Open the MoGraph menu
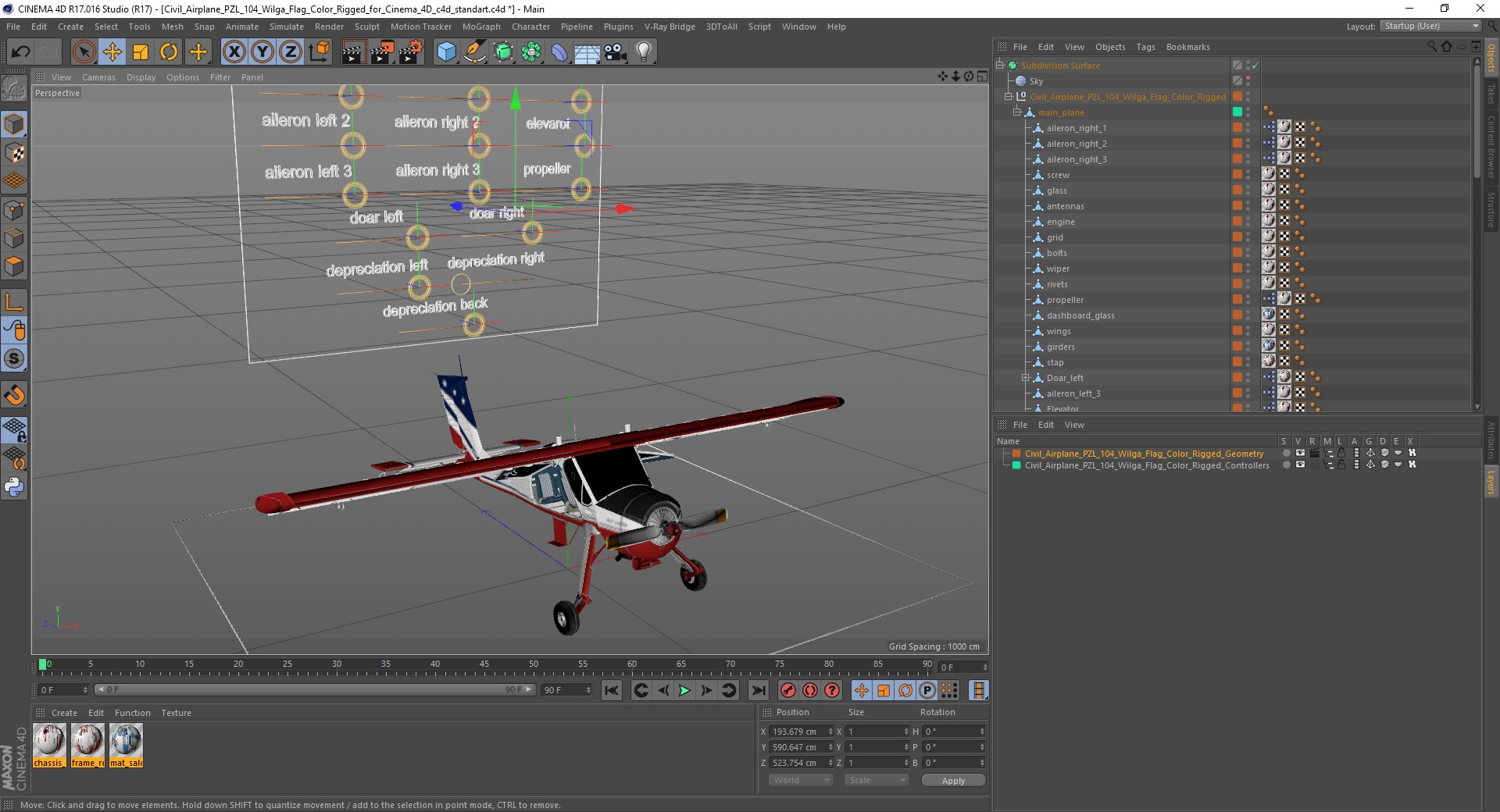The width and height of the screenshot is (1500, 812). pyautogui.click(x=481, y=27)
